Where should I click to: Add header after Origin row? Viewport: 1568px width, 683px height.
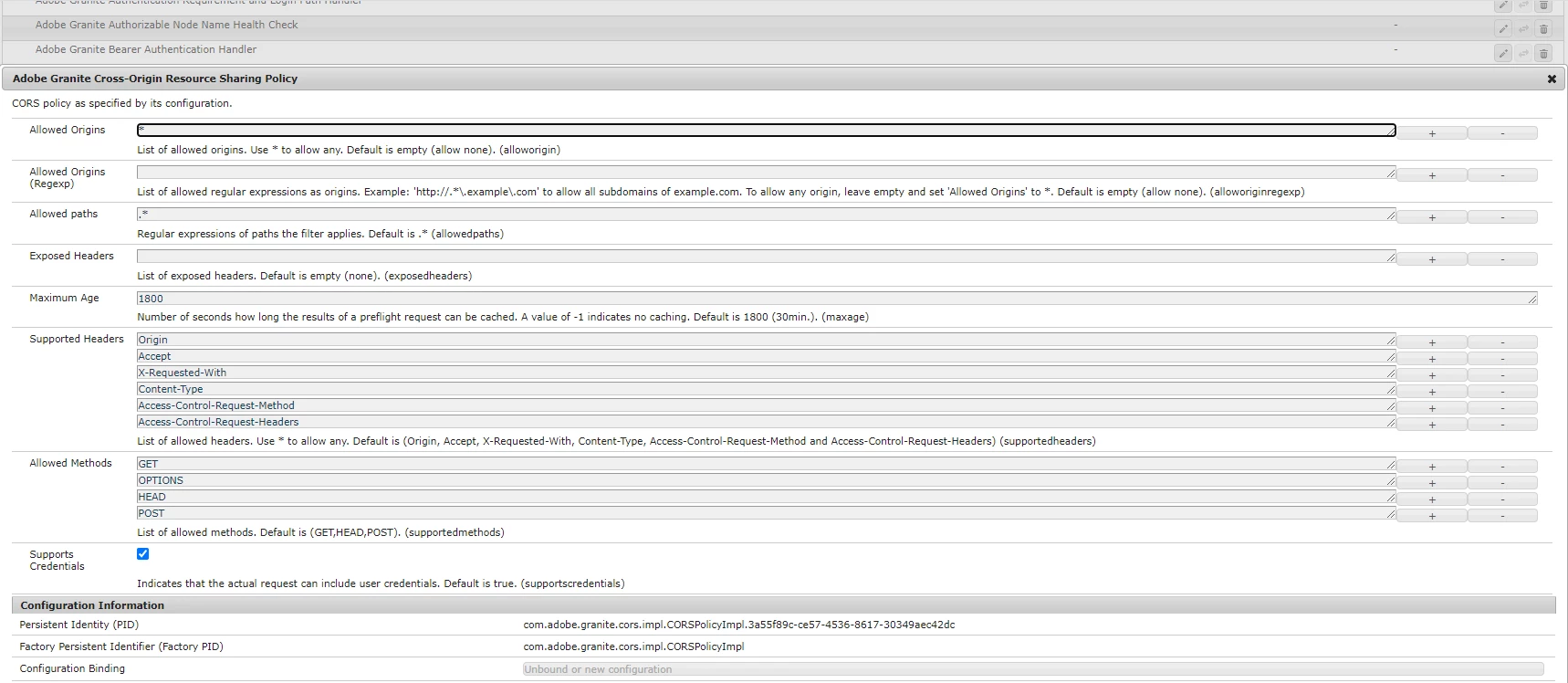pyautogui.click(x=1432, y=342)
